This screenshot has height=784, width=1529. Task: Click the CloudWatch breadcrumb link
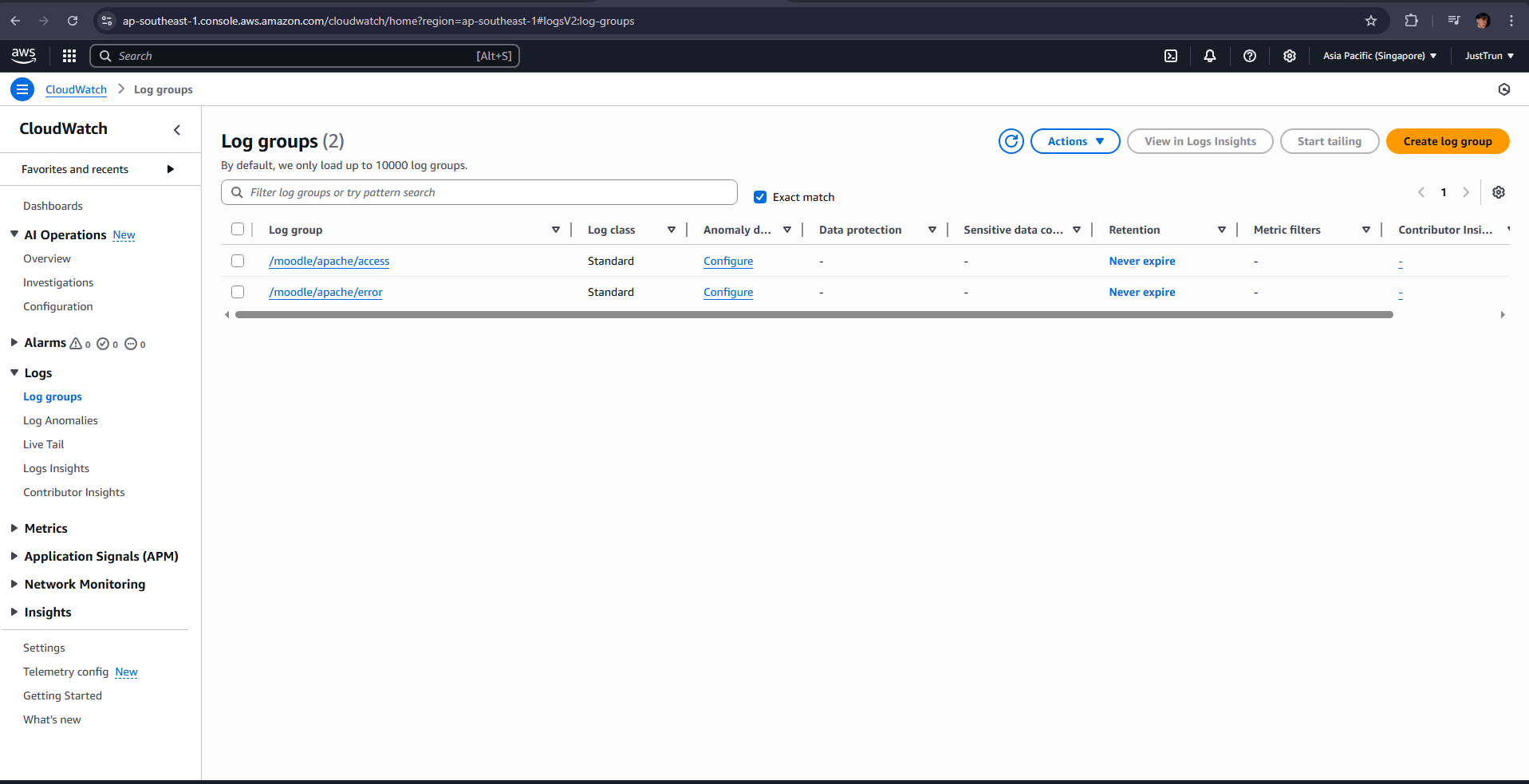(76, 89)
